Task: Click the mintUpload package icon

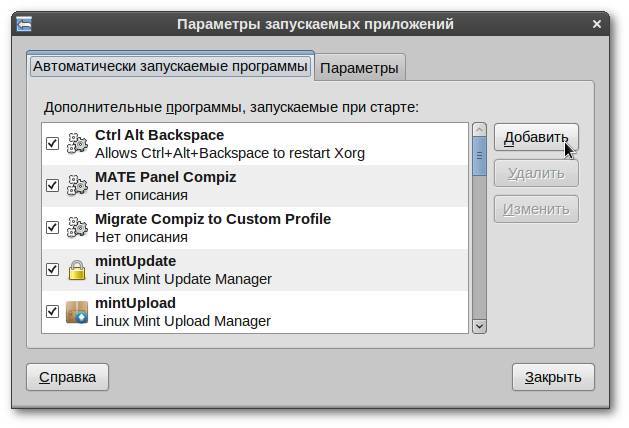Action: (x=77, y=312)
